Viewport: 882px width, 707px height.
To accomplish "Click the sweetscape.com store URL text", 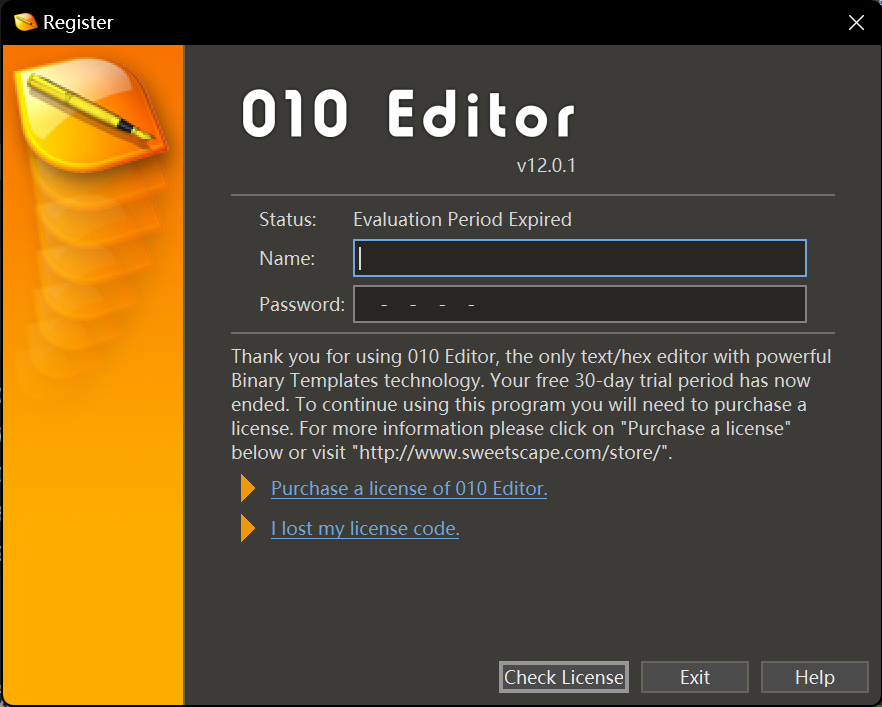I will click(x=510, y=453).
